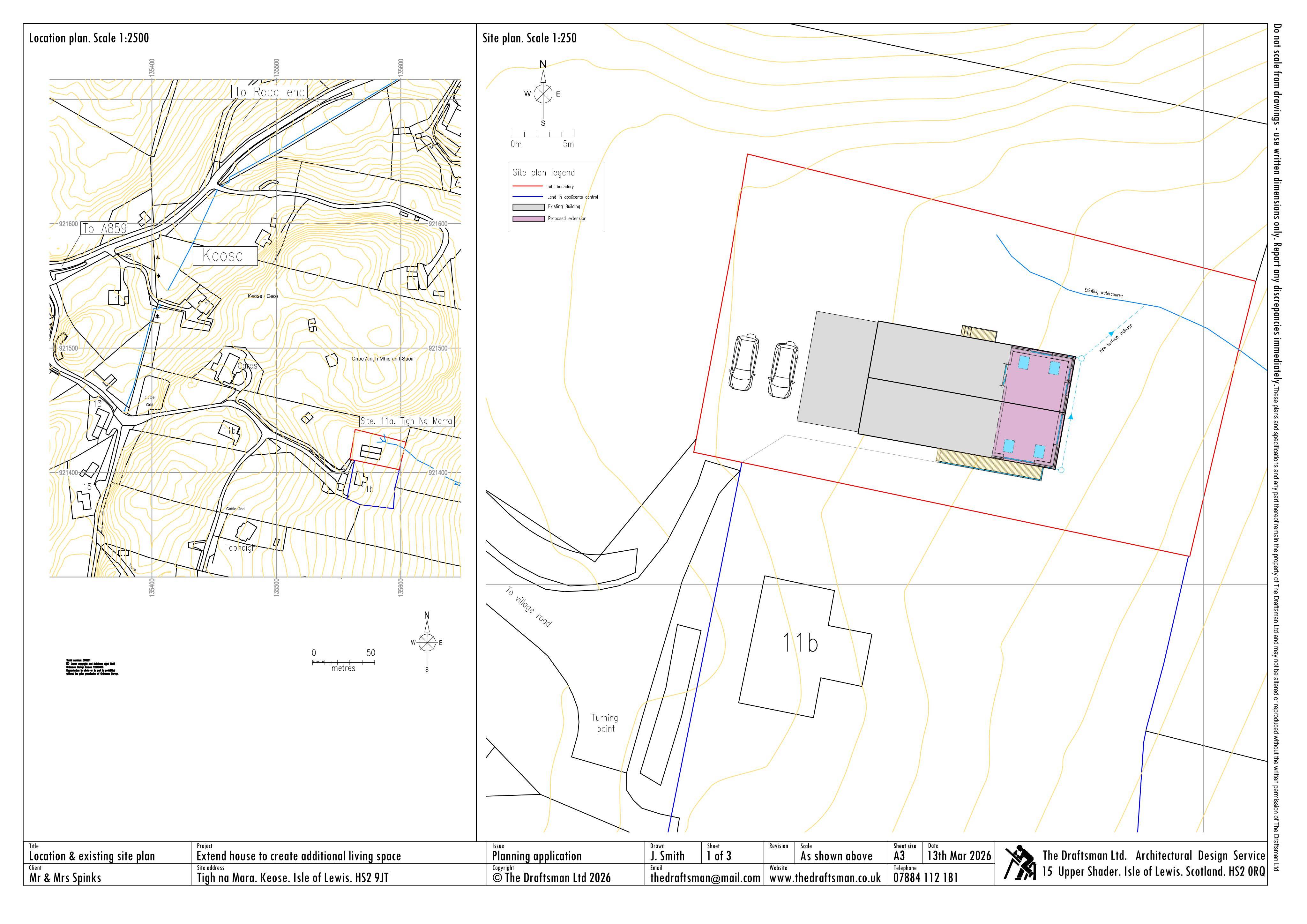The height and width of the screenshot is (924, 1307).
Task: Click the site plan 0m–5m scale bar
Action: (x=542, y=138)
